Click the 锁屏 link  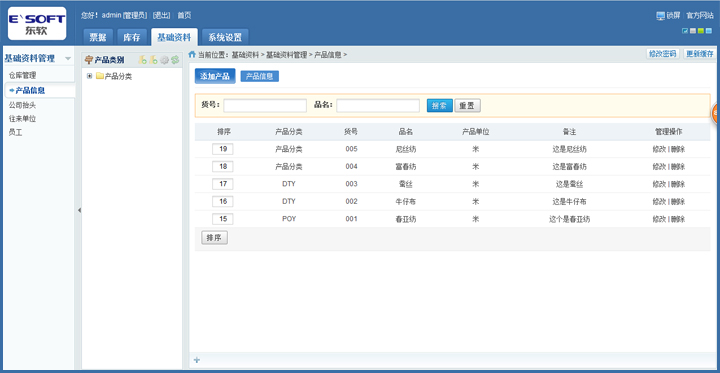point(673,16)
